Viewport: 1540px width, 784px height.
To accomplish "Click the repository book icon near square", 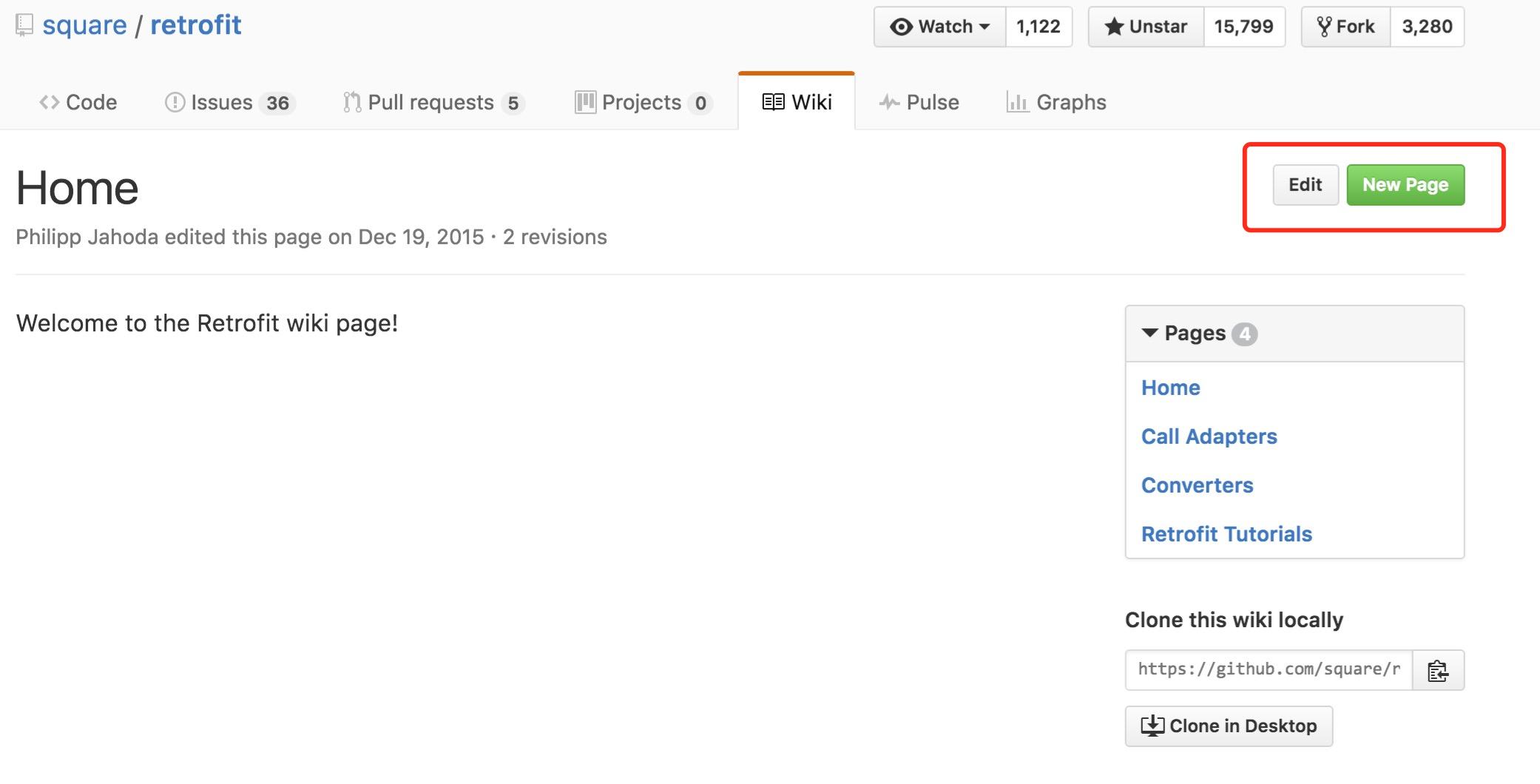I will click(x=24, y=26).
